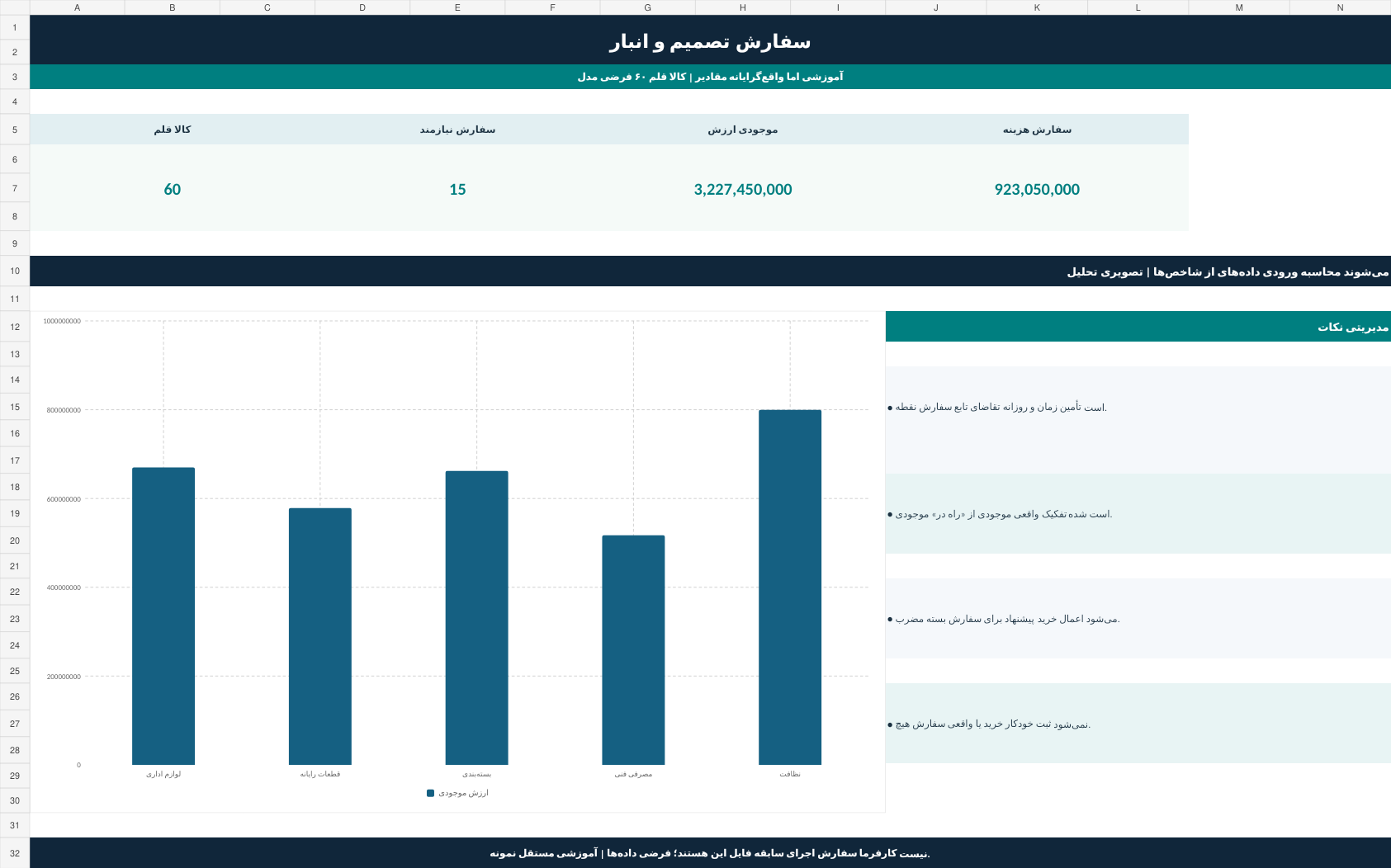Click the select-all corner box

(15, 7)
